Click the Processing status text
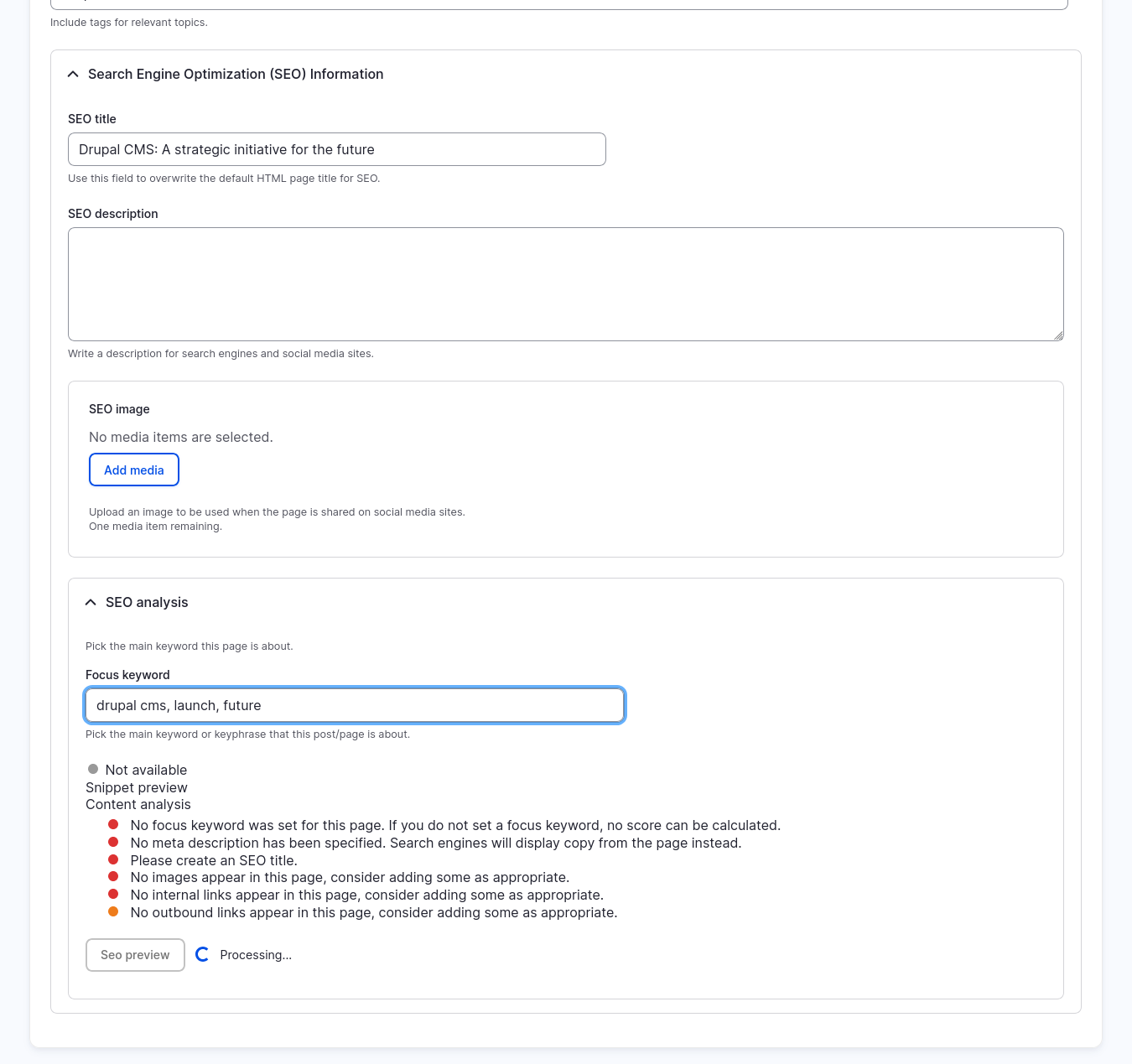Image resolution: width=1132 pixels, height=1064 pixels. 256,954
